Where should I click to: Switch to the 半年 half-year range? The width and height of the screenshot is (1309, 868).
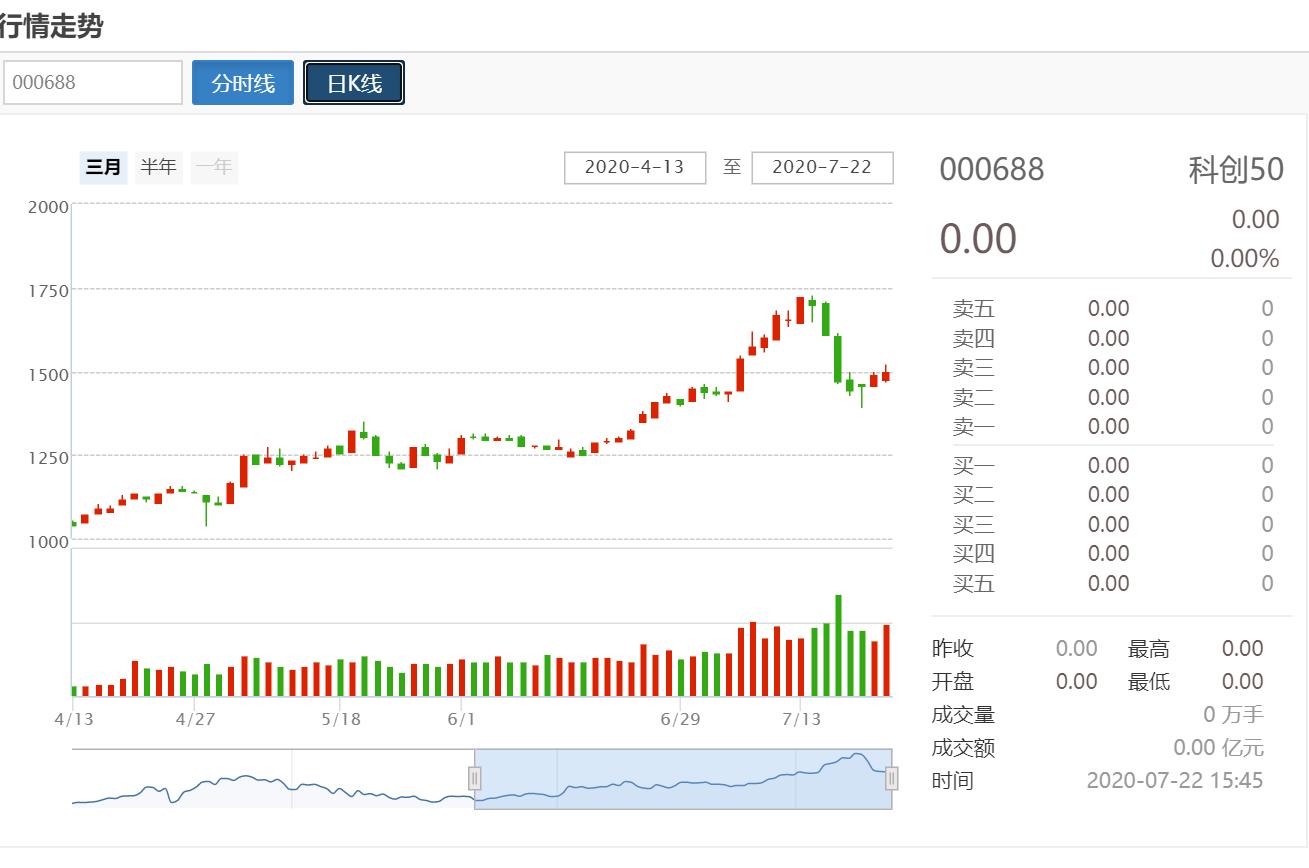pos(158,167)
